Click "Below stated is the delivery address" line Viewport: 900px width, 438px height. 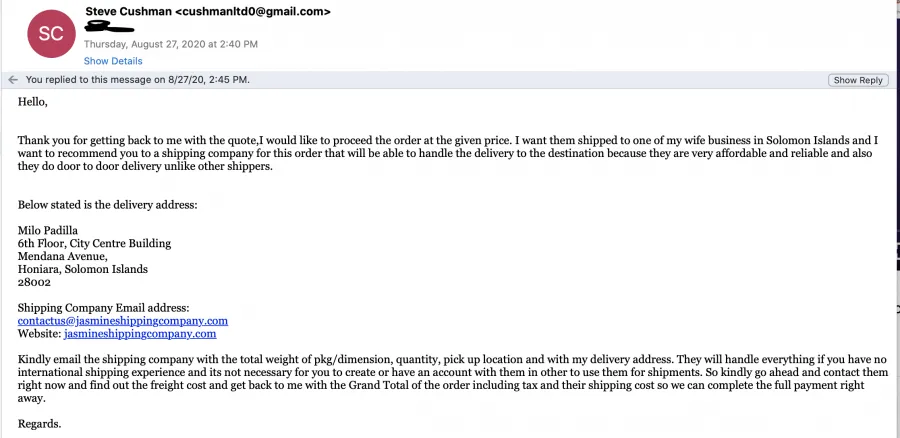coord(108,205)
